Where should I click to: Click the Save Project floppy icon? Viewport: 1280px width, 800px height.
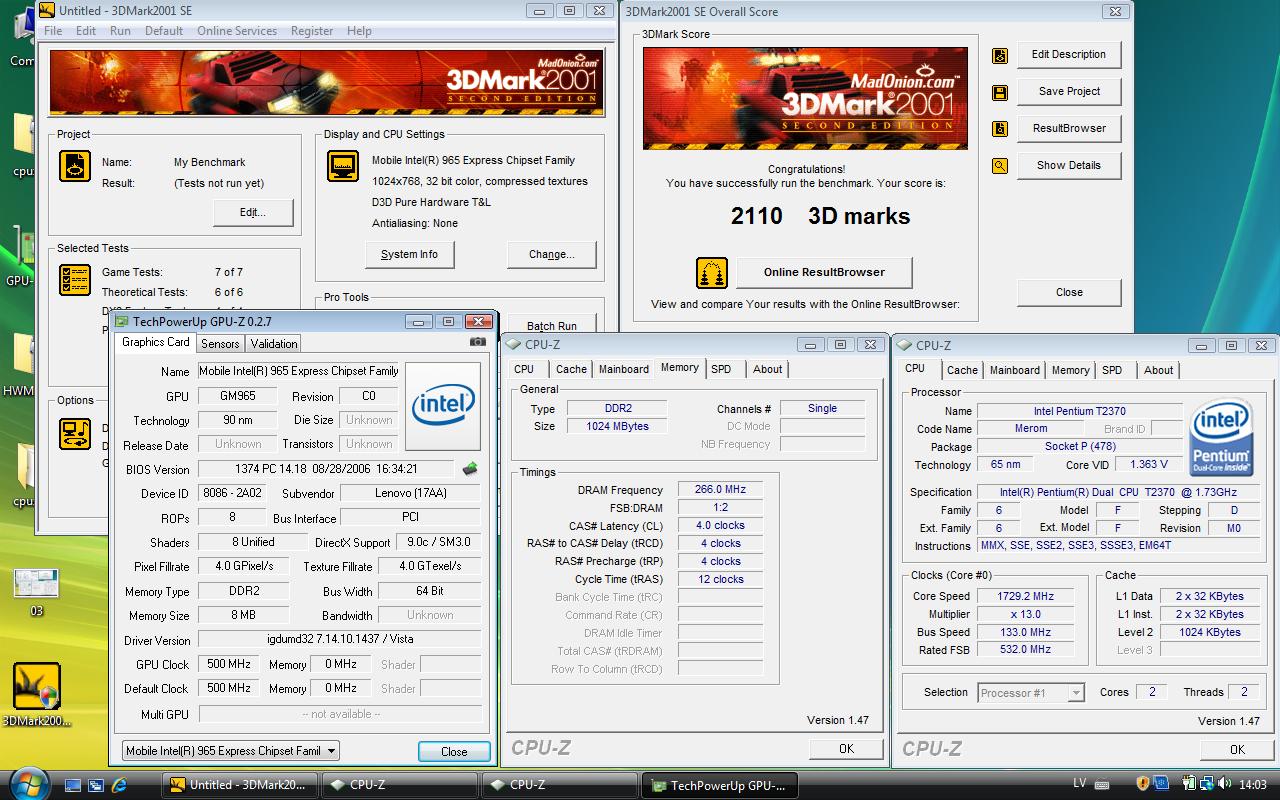[x=999, y=92]
